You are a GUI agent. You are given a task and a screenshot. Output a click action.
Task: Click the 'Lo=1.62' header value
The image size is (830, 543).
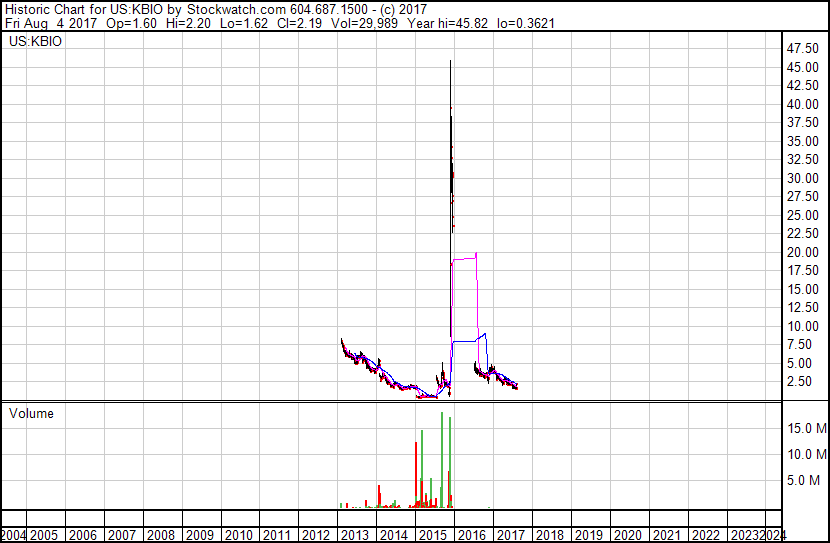(243, 23)
